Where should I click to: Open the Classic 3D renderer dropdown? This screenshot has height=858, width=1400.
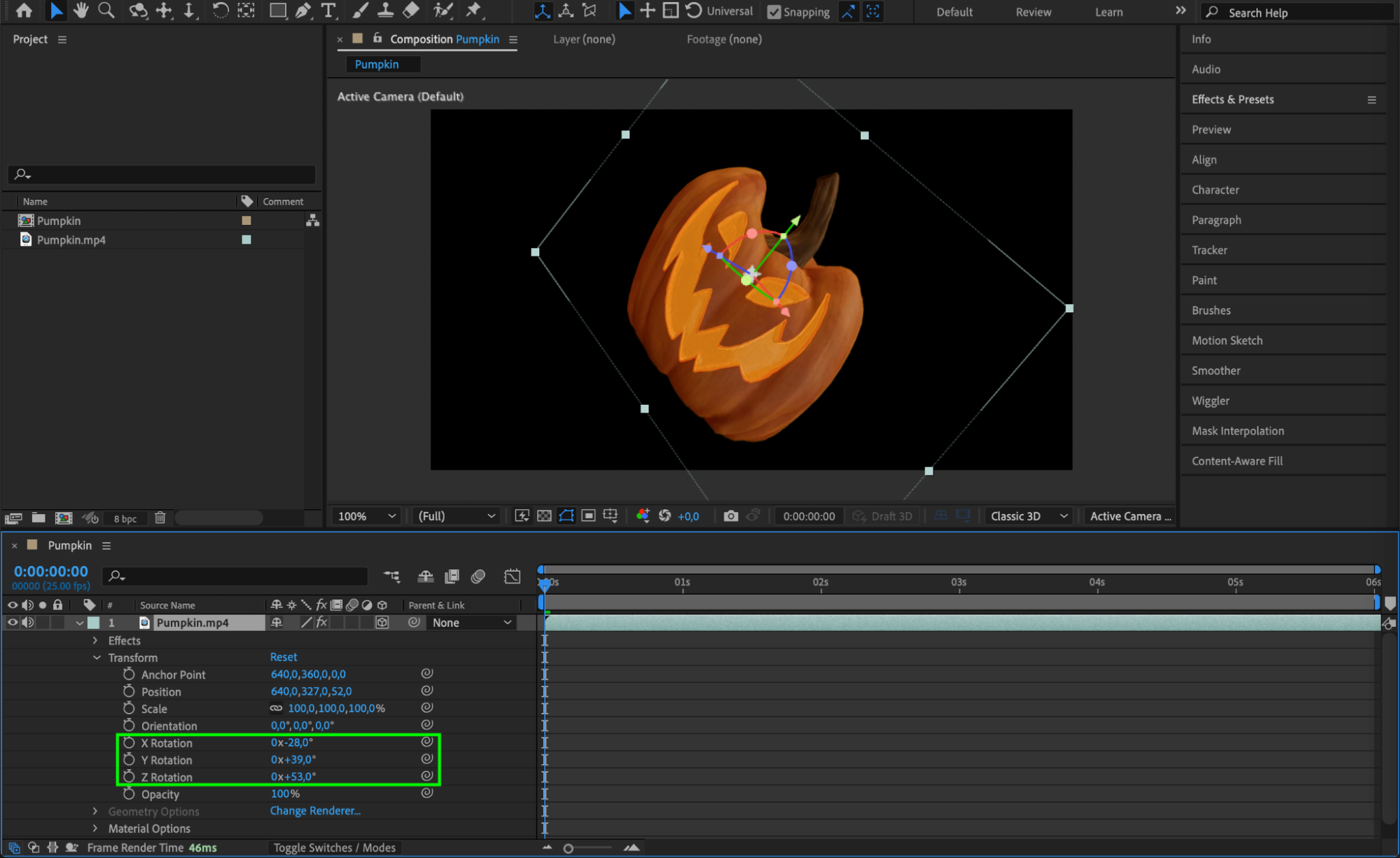pyautogui.click(x=1028, y=516)
